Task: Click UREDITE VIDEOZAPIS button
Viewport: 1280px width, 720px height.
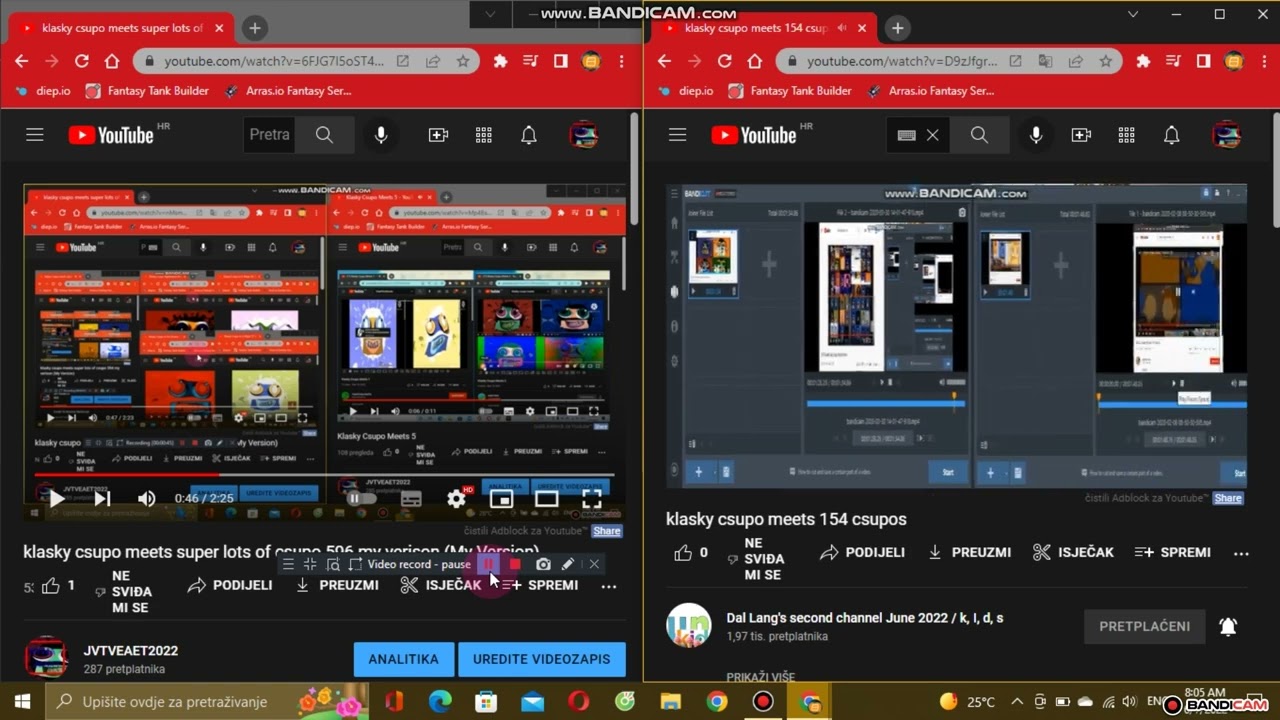Action: 541,659
